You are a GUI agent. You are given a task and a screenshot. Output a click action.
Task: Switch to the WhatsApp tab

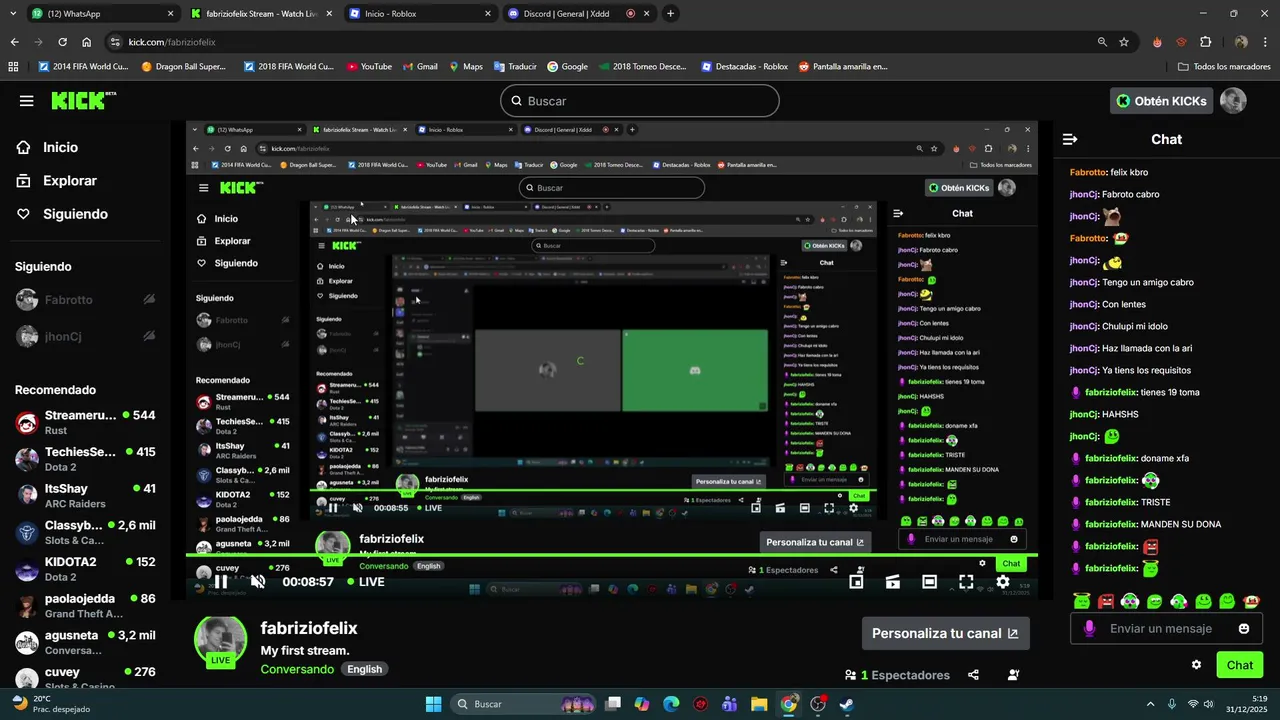102,14
